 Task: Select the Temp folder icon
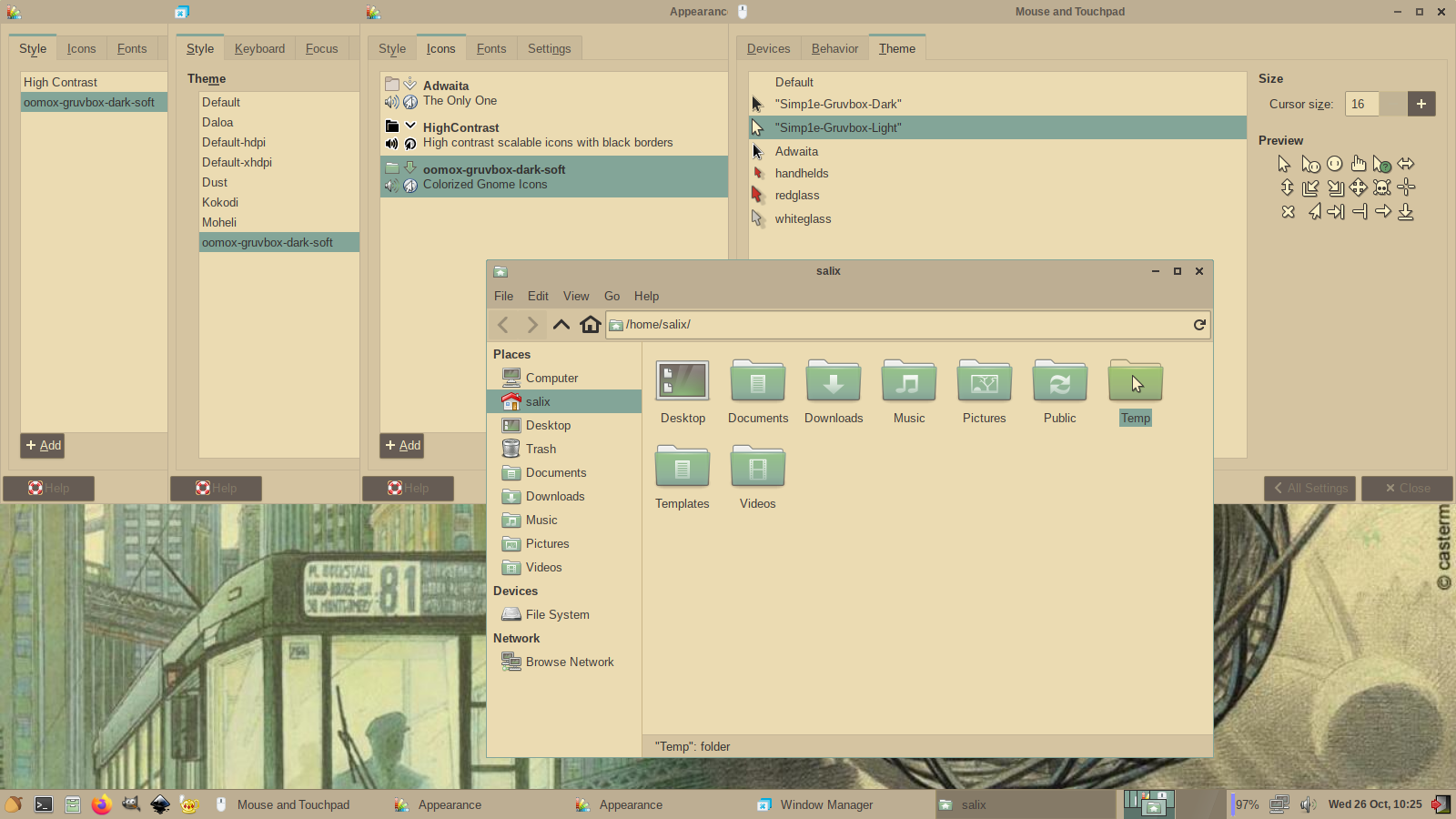[x=1135, y=381]
